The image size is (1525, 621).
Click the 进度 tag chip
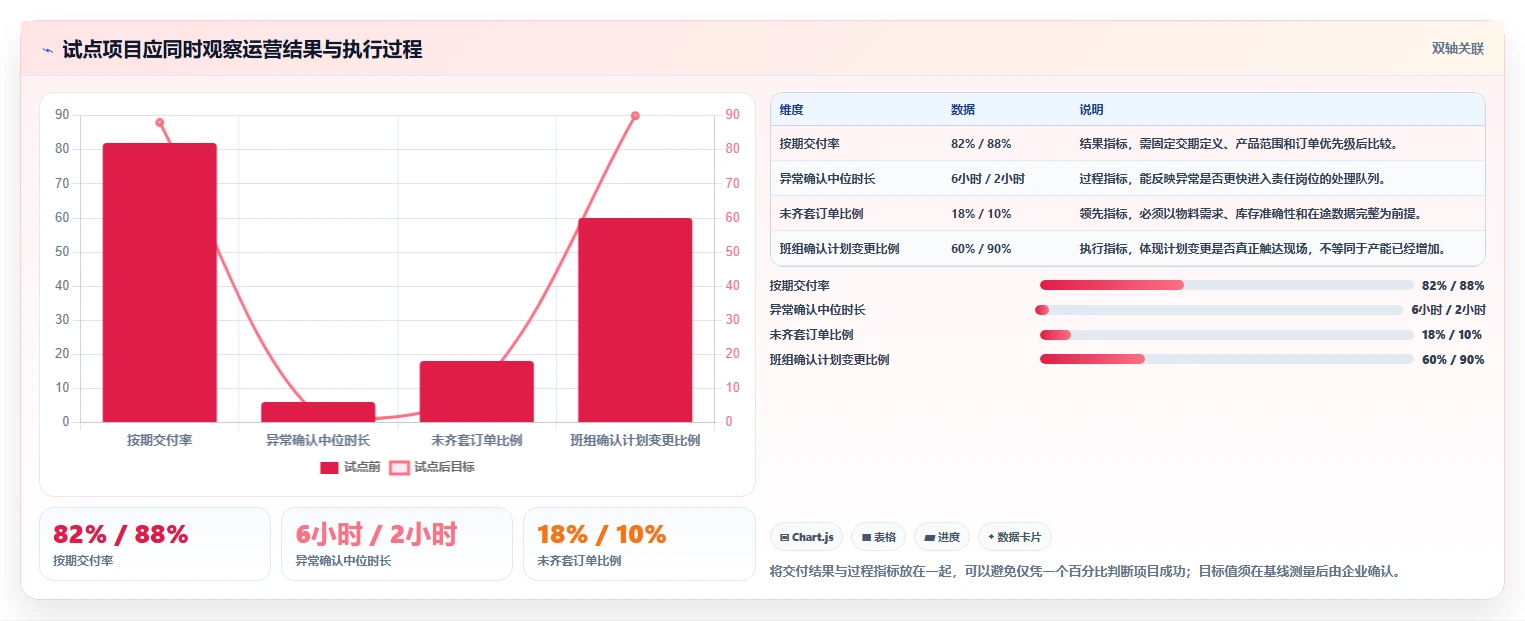click(x=942, y=537)
